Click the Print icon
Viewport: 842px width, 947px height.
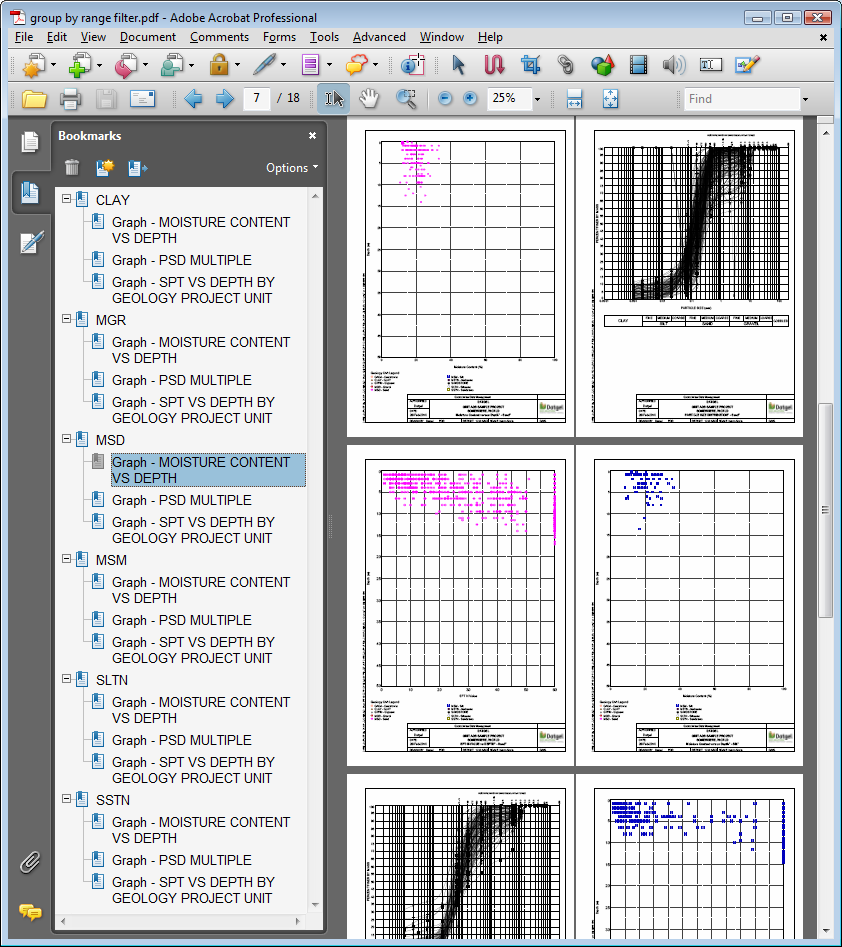coord(70,99)
